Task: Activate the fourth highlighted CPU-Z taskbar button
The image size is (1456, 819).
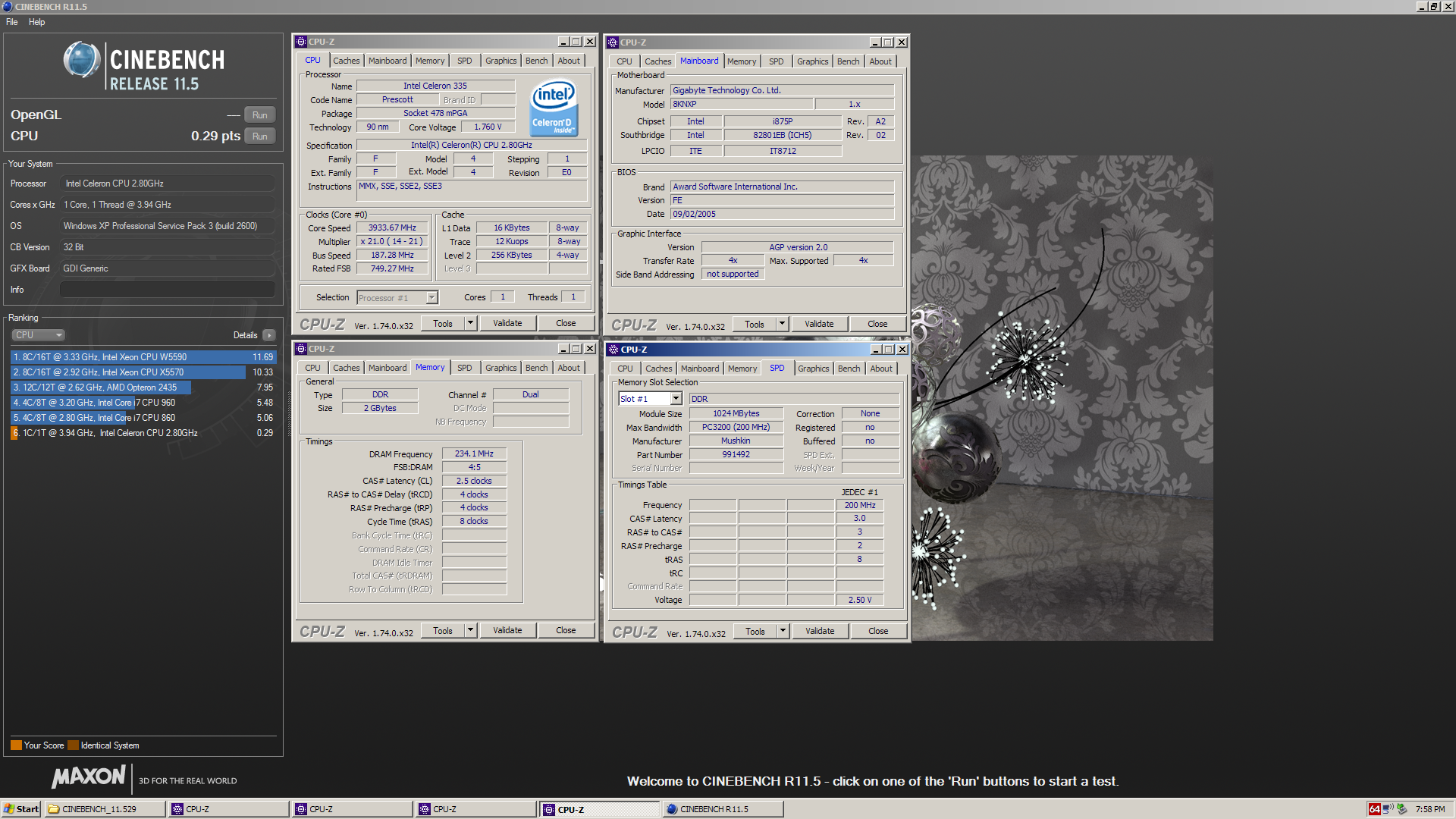Action: point(599,809)
